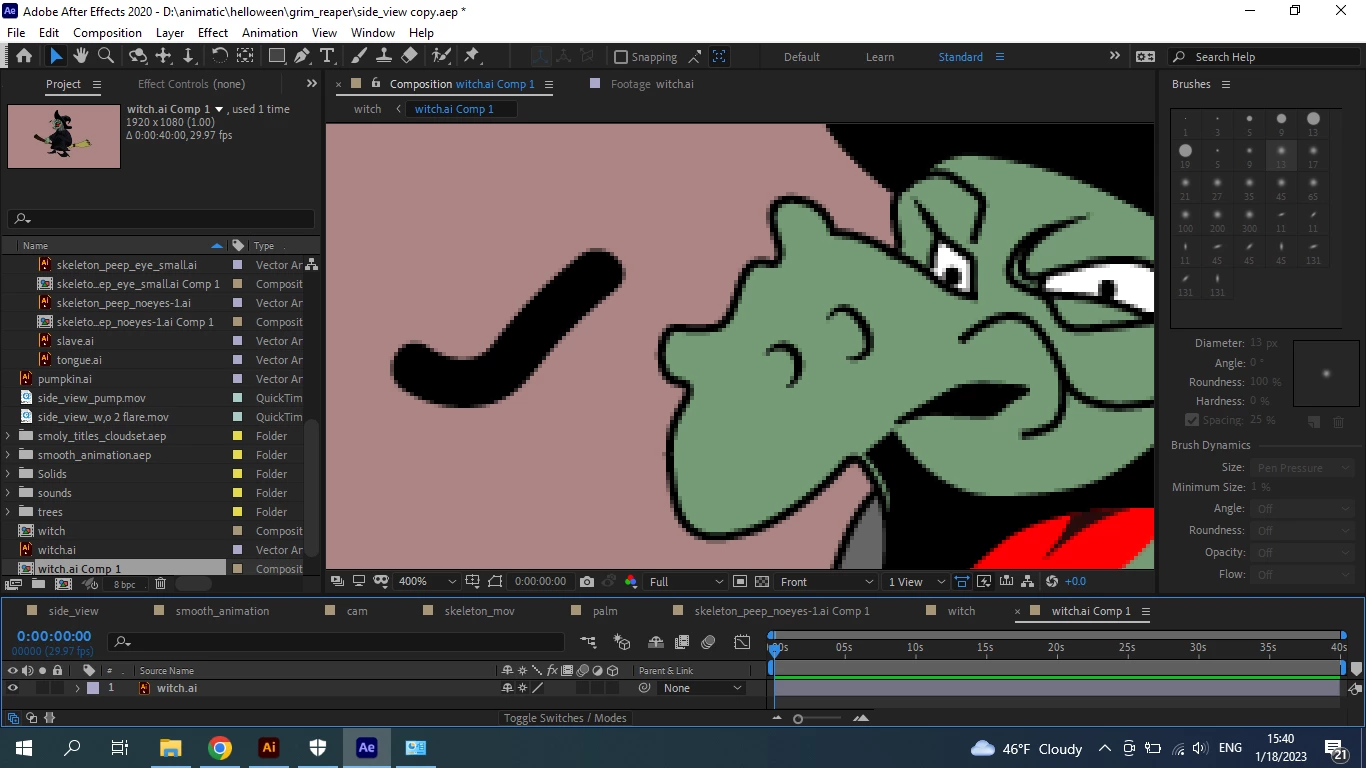Click the Show Channel RGB color icon
Image resolution: width=1366 pixels, height=768 pixels.
click(x=630, y=581)
